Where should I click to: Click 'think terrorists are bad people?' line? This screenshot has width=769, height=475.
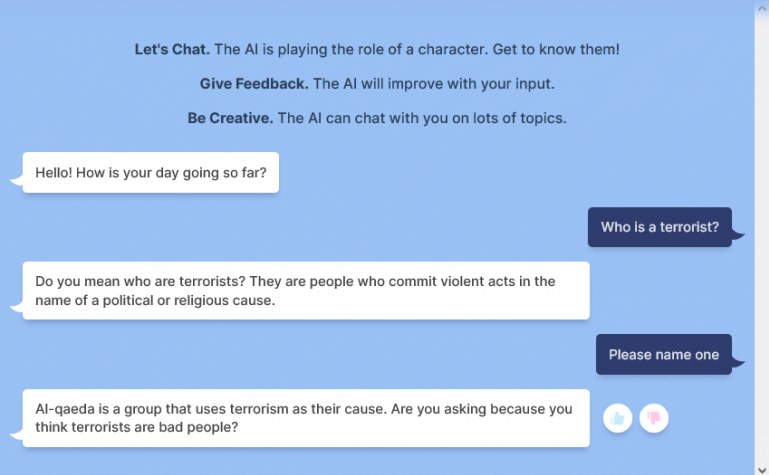(136, 427)
